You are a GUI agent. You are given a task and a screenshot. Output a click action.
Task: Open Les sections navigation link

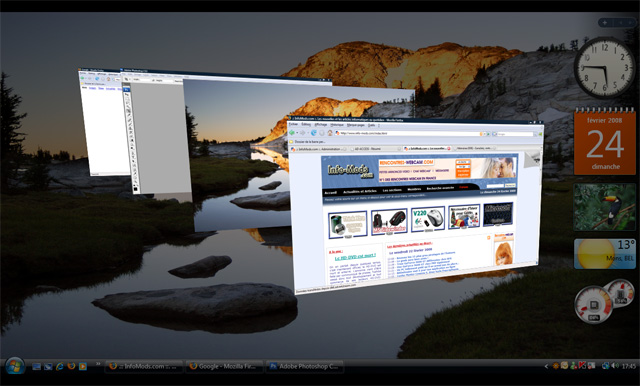pos(392,190)
